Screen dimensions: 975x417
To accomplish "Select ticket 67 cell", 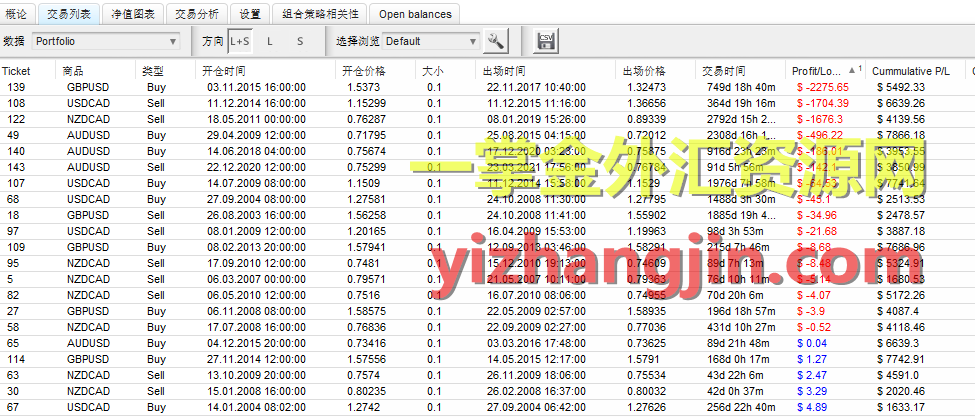I will coord(13,407).
